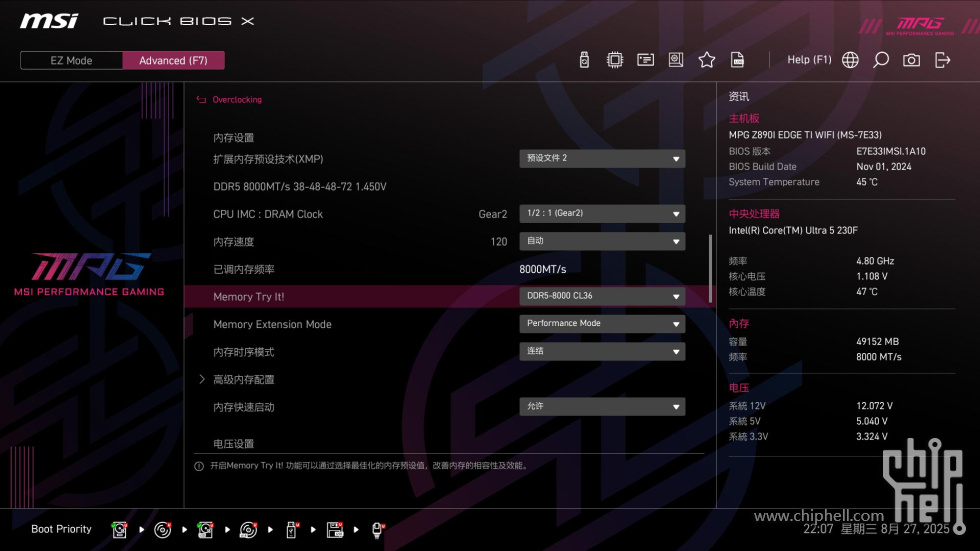Click the Memory Extension Mode label
Viewport: 980px width, 551px height.
pos(272,324)
